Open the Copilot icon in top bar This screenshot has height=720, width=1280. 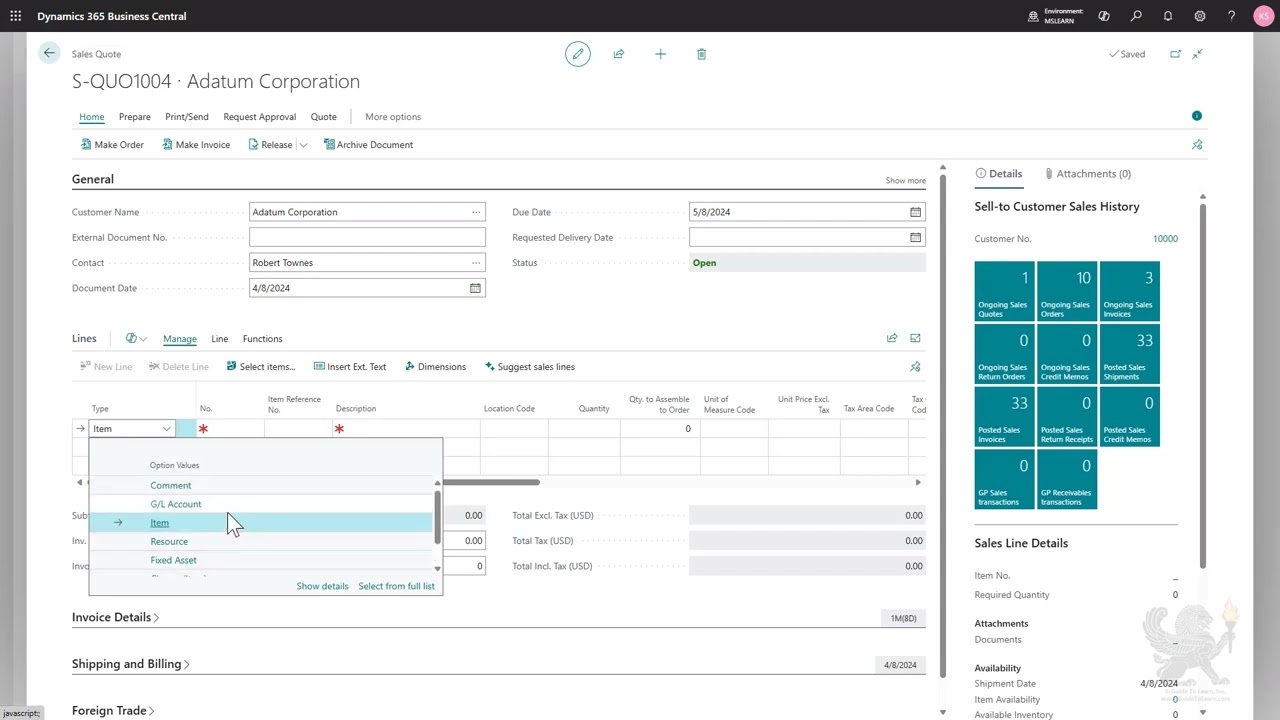pyautogui.click(x=1104, y=16)
